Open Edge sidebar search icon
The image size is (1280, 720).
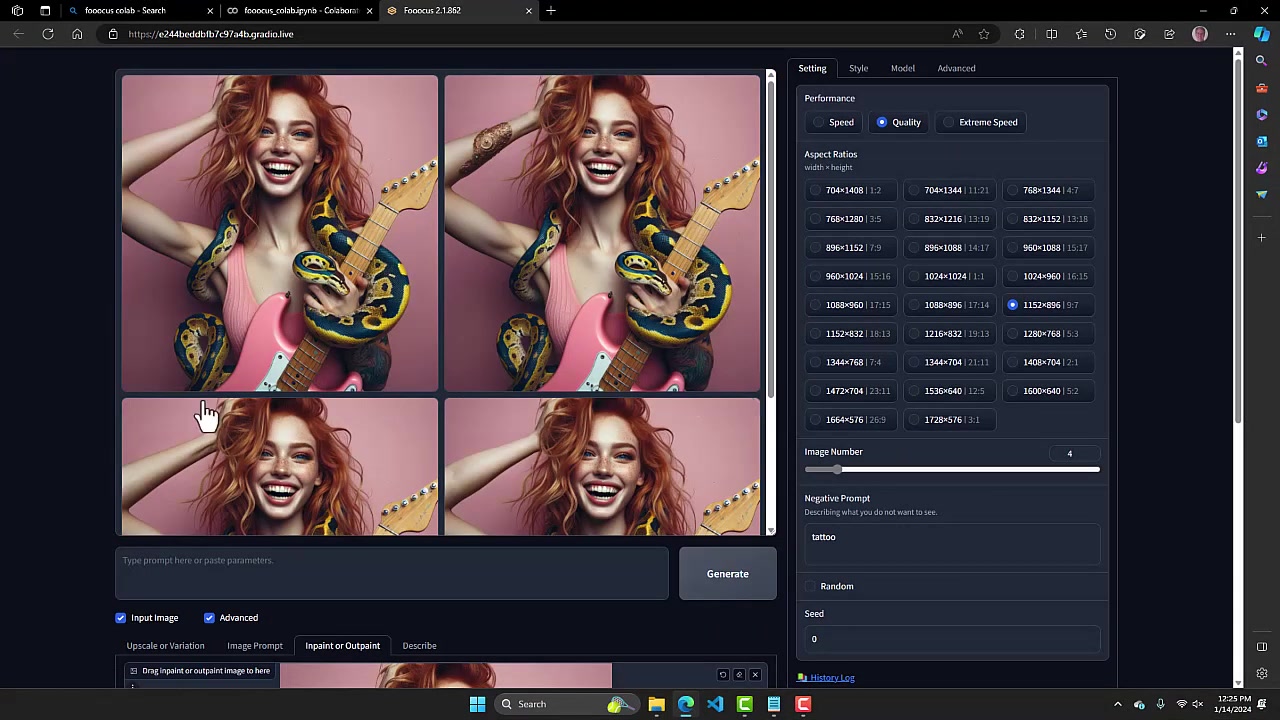pyautogui.click(x=1262, y=61)
